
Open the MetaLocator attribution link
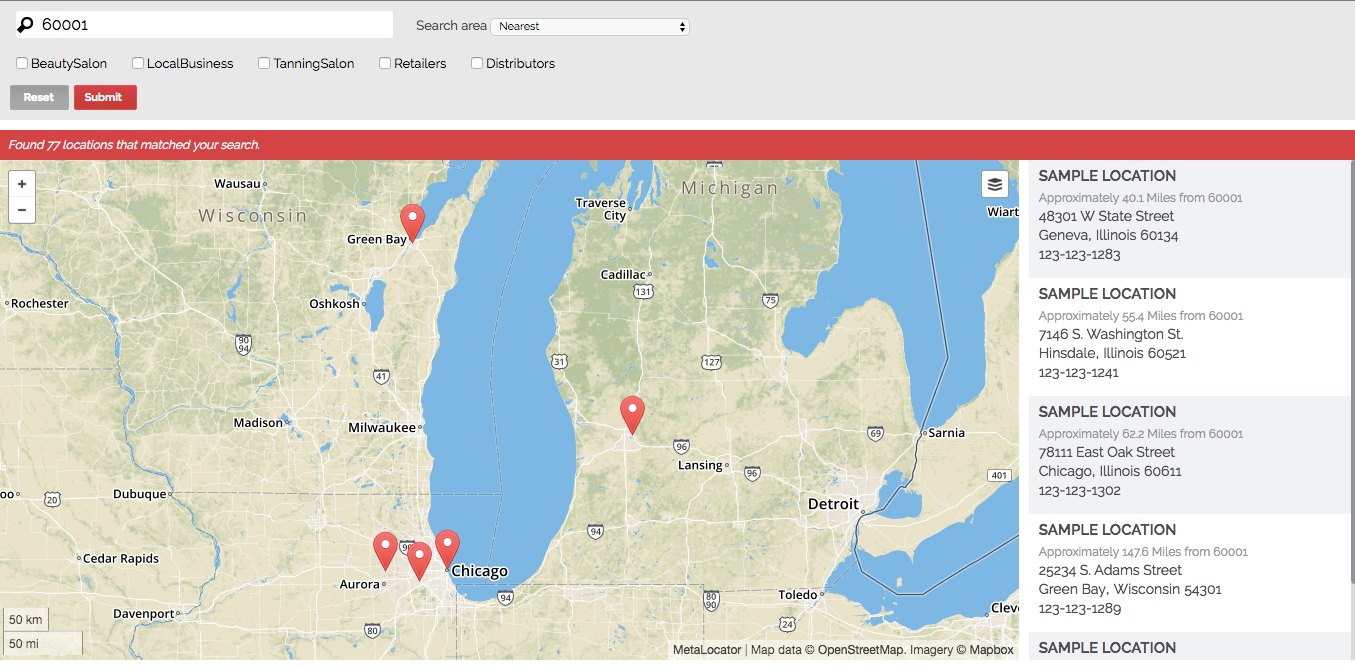pos(707,650)
